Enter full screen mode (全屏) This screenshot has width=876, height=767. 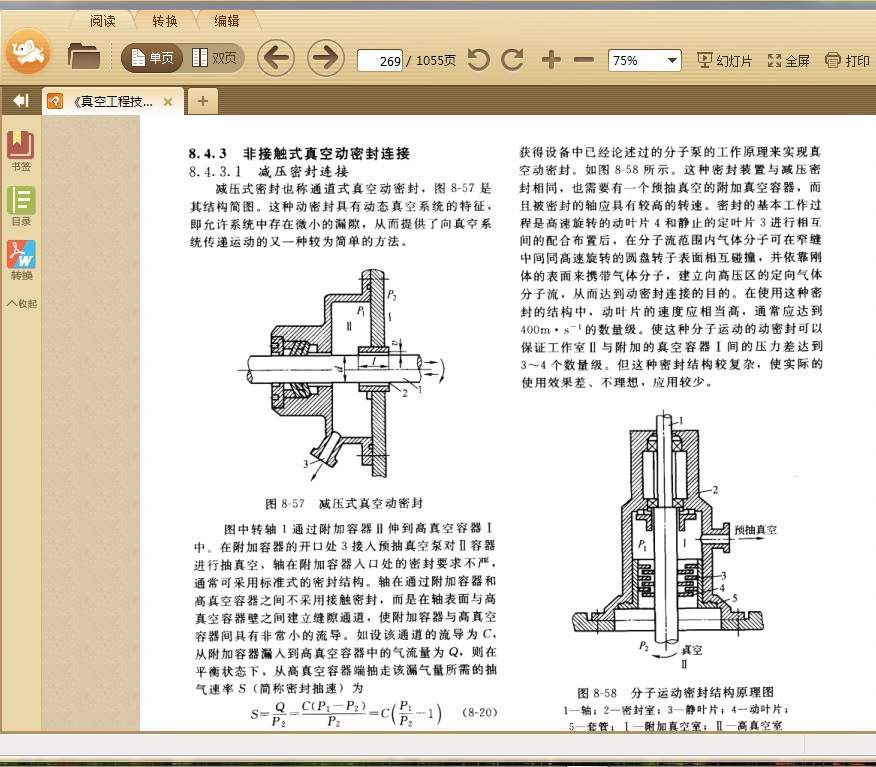[x=788, y=60]
